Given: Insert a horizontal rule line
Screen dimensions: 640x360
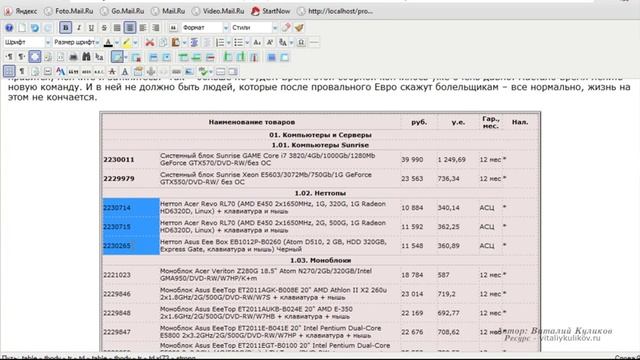Looking at the screenshot, I should (x=314, y=42).
